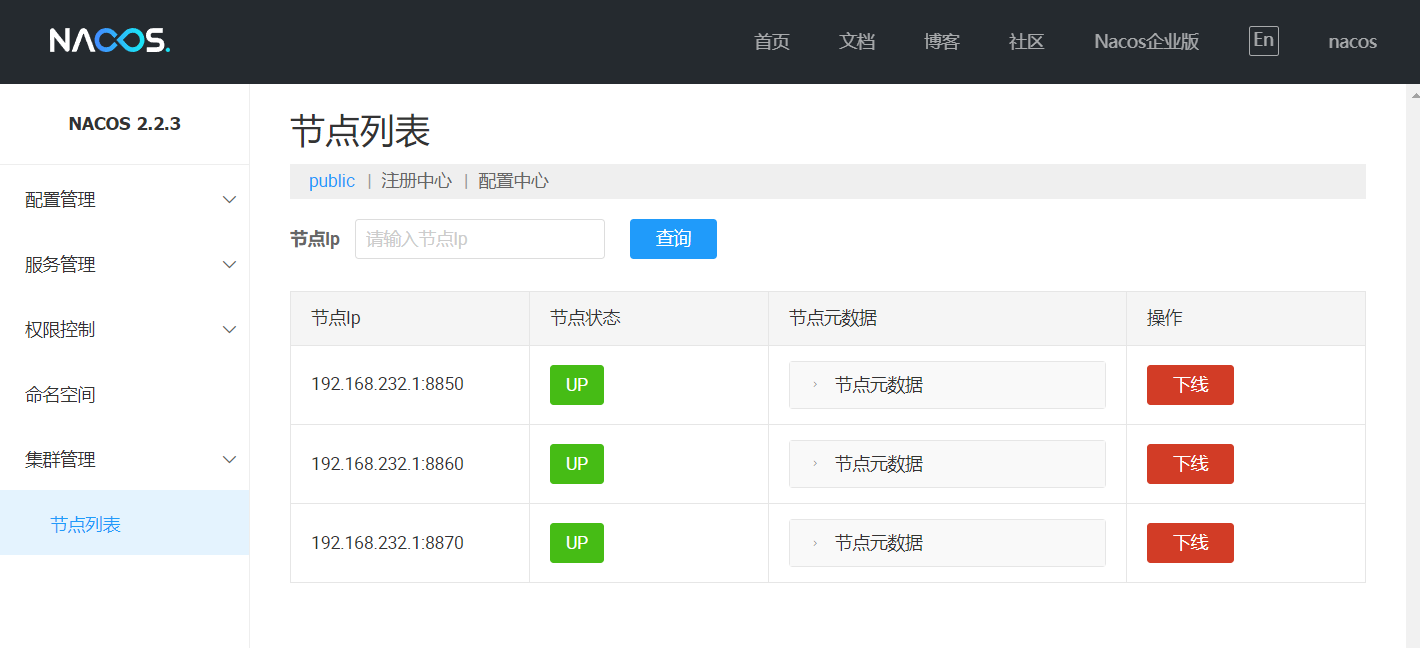The image size is (1420, 648).
Task: Open 命名空间 in the sidebar
Action: pos(60,395)
